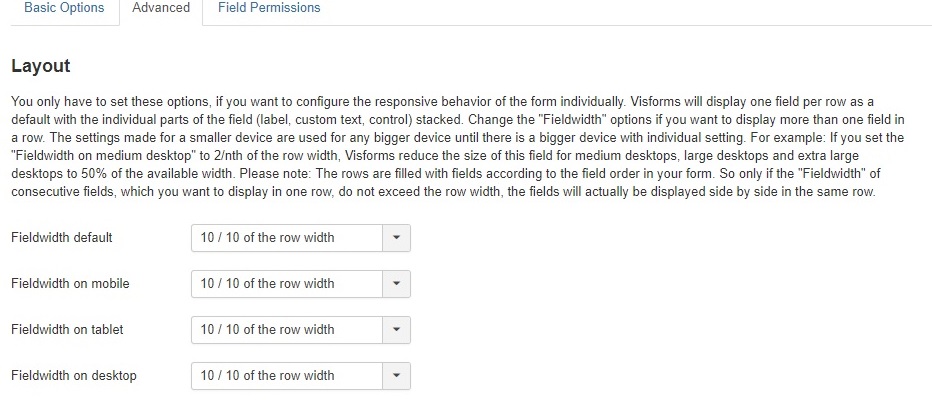Viewport: 932px width, 407px height.
Task: Click the "Fieldwidth default" label
Action: tap(62, 238)
